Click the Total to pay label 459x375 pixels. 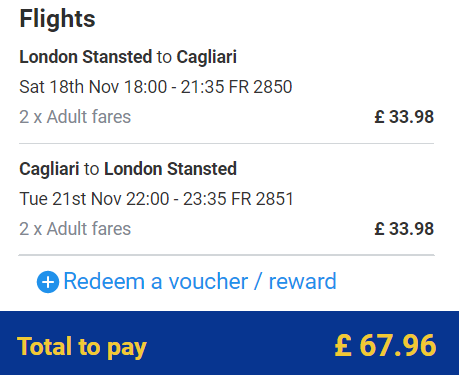coord(82,347)
